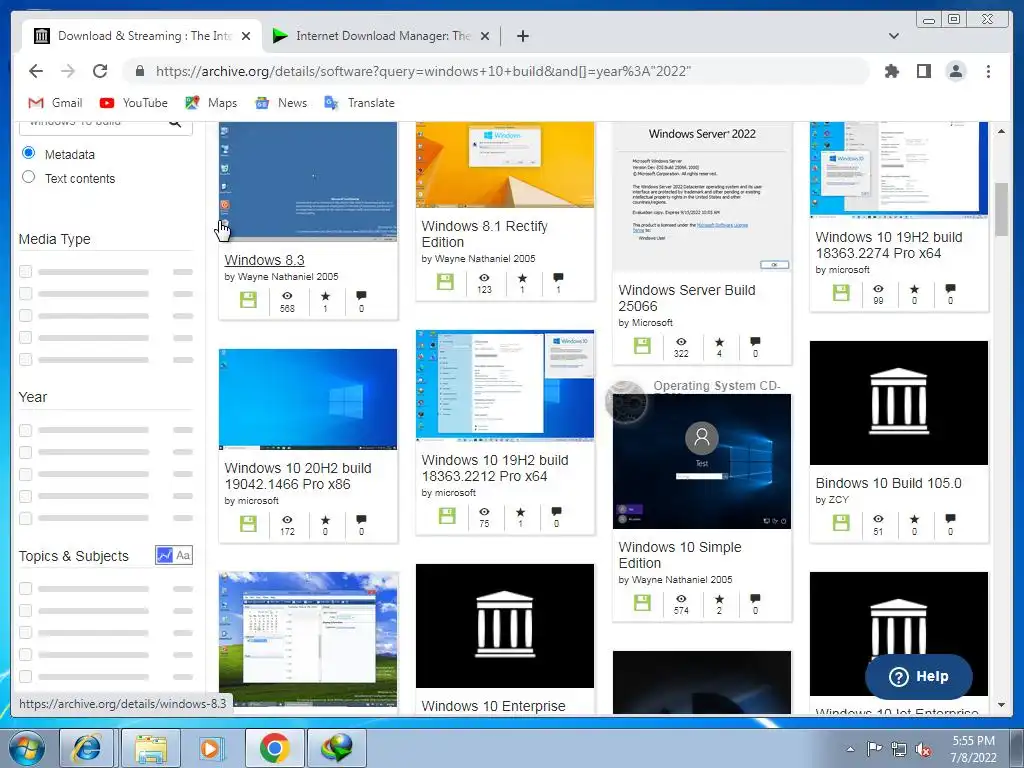Select the Metadata search radio button
This screenshot has width=1024, height=768.
28,153
